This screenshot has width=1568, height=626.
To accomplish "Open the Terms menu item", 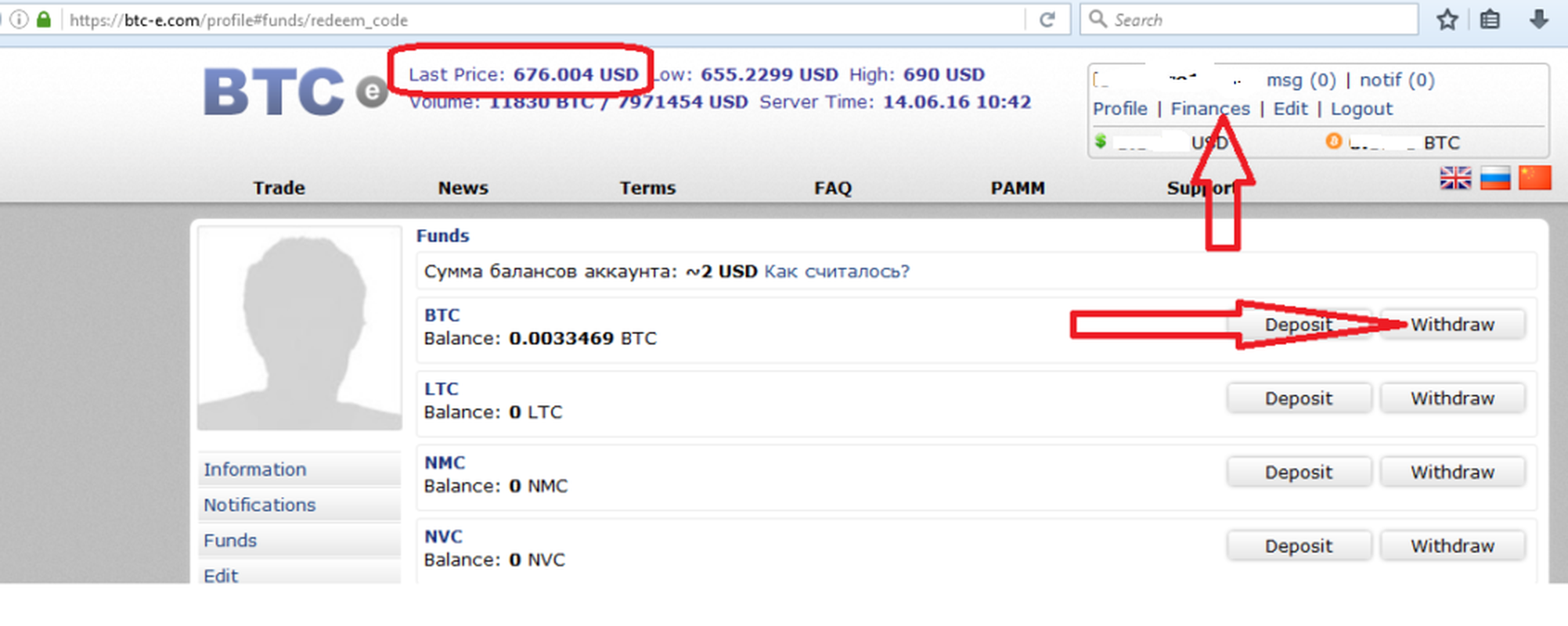I will tap(647, 188).
